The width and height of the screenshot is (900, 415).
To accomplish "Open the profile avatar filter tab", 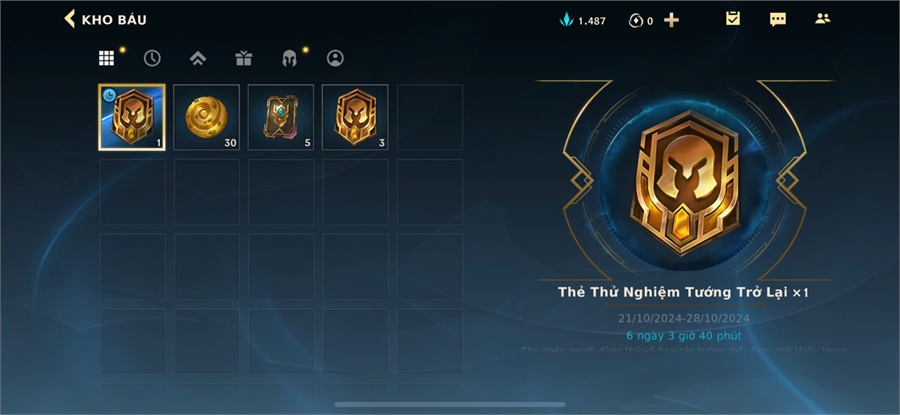I will click(x=335, y=58).
